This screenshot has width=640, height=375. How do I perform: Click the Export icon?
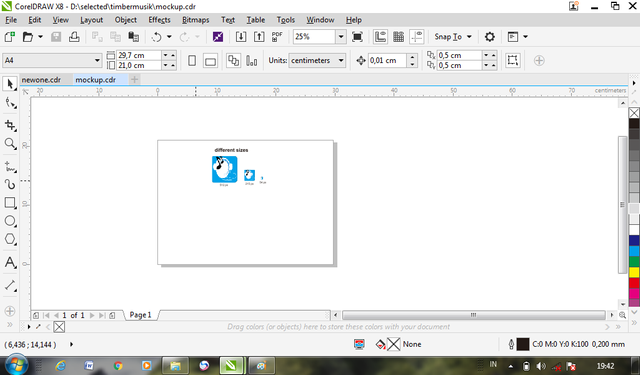259,37
